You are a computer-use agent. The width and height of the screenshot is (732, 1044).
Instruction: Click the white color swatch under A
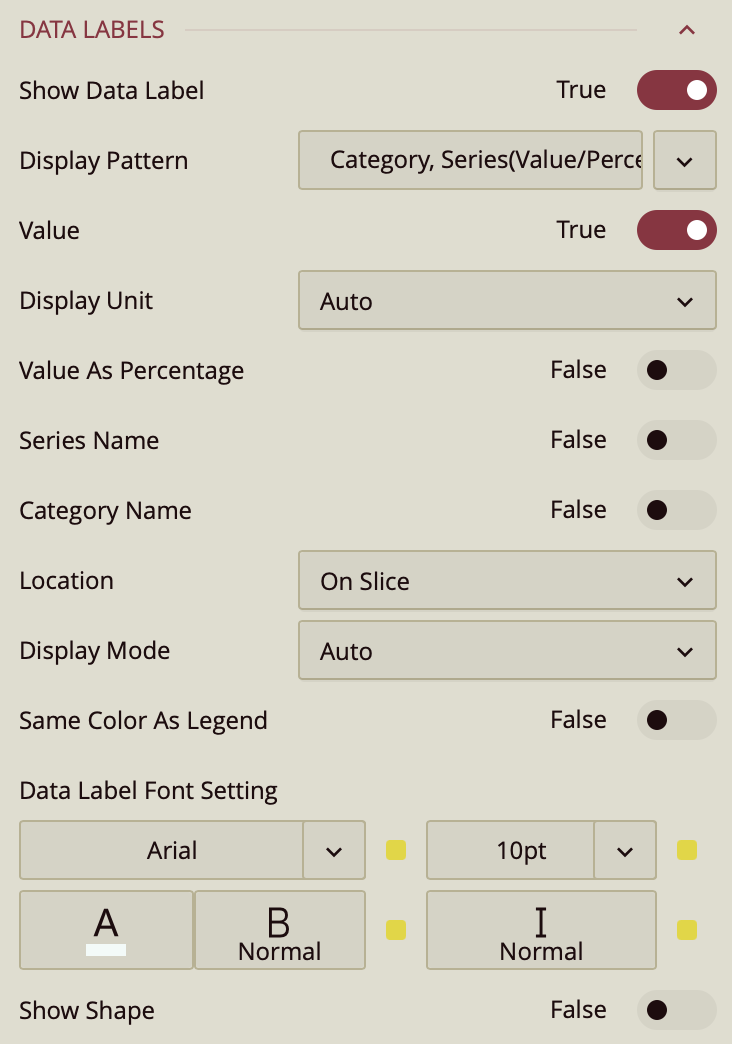pos(106,949)
